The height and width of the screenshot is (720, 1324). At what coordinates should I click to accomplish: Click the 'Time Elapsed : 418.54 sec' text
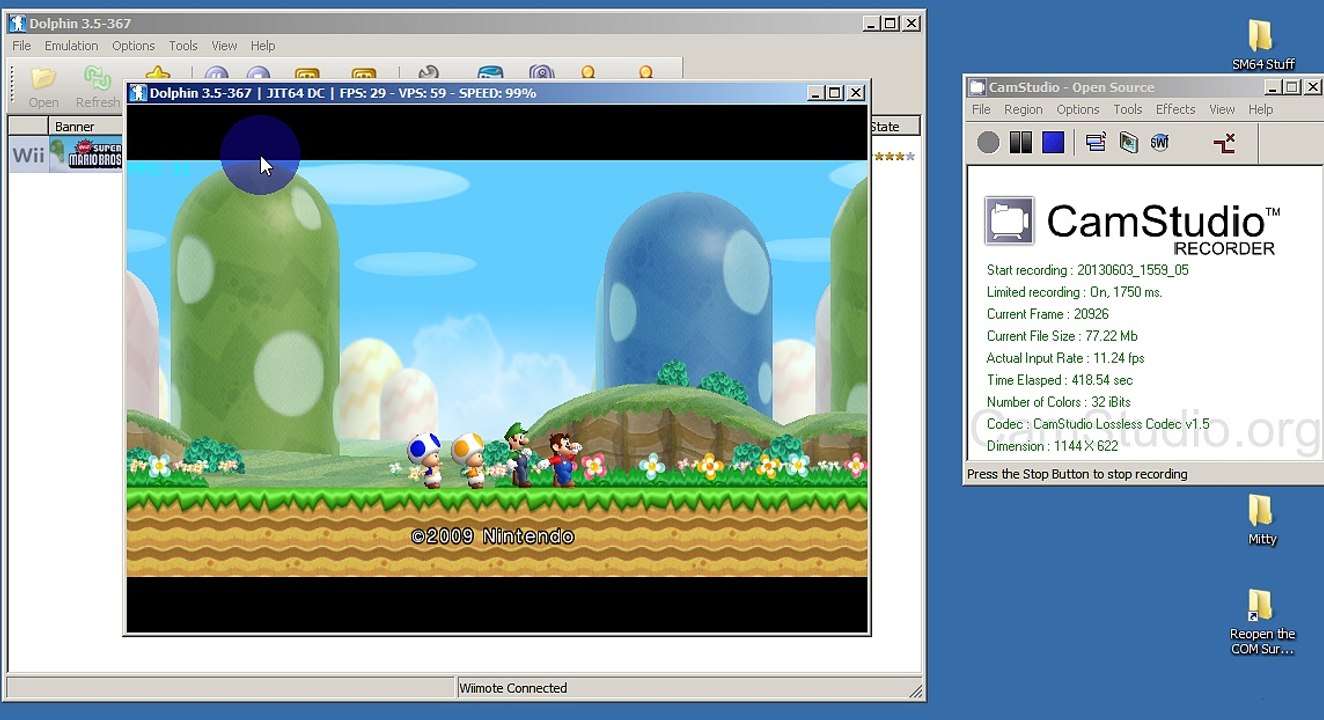[x=1059, y=380]
